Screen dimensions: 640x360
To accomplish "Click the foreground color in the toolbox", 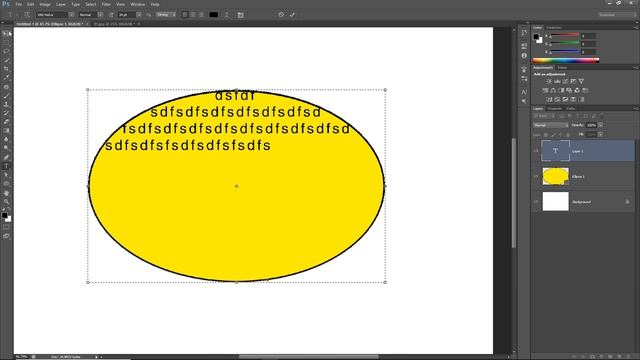I will pyautogui.click(x=4, y=215).
